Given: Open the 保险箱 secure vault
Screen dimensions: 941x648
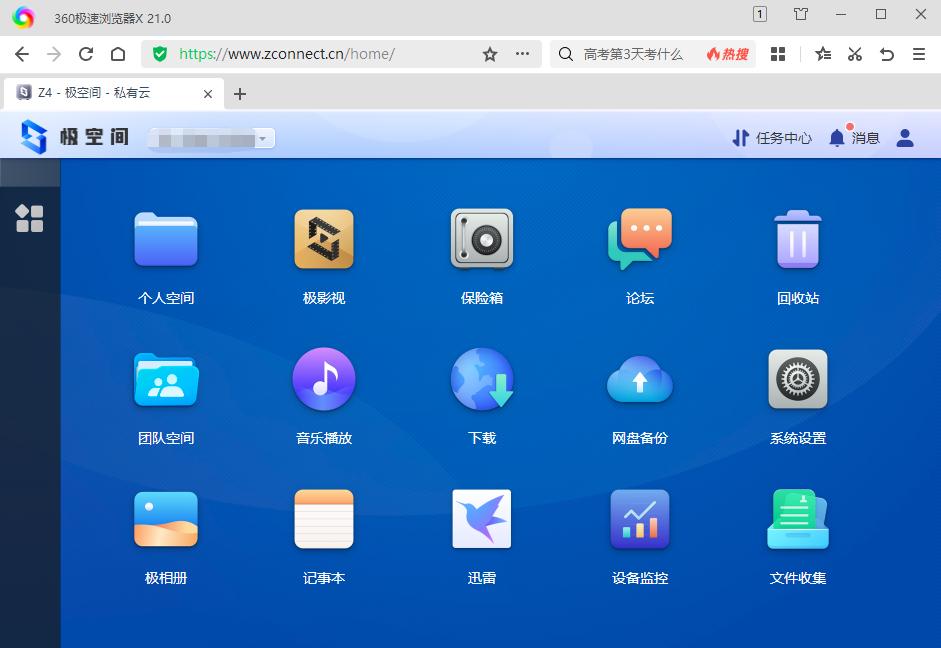Looking at the screenshot, I should click(x=481, y=239).
